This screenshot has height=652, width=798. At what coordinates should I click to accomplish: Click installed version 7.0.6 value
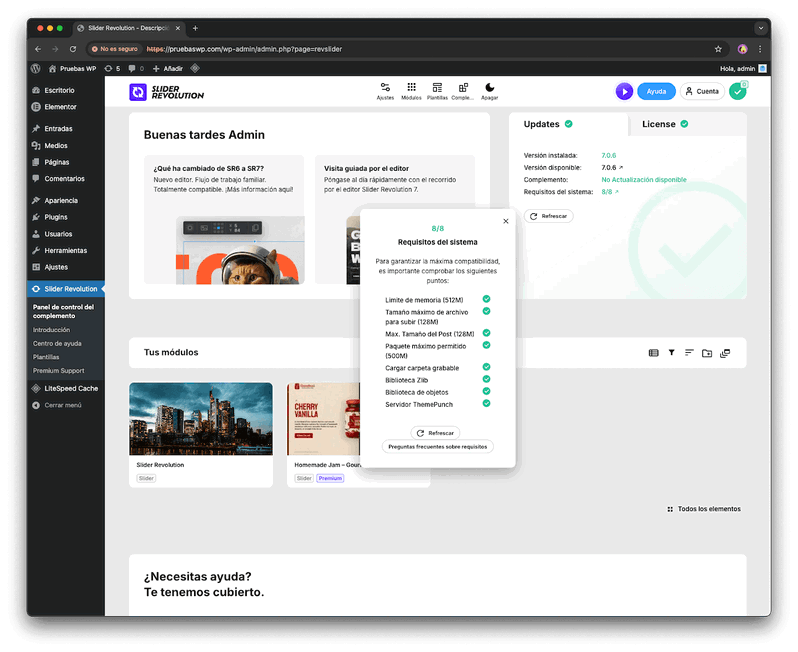click(609, 155)
